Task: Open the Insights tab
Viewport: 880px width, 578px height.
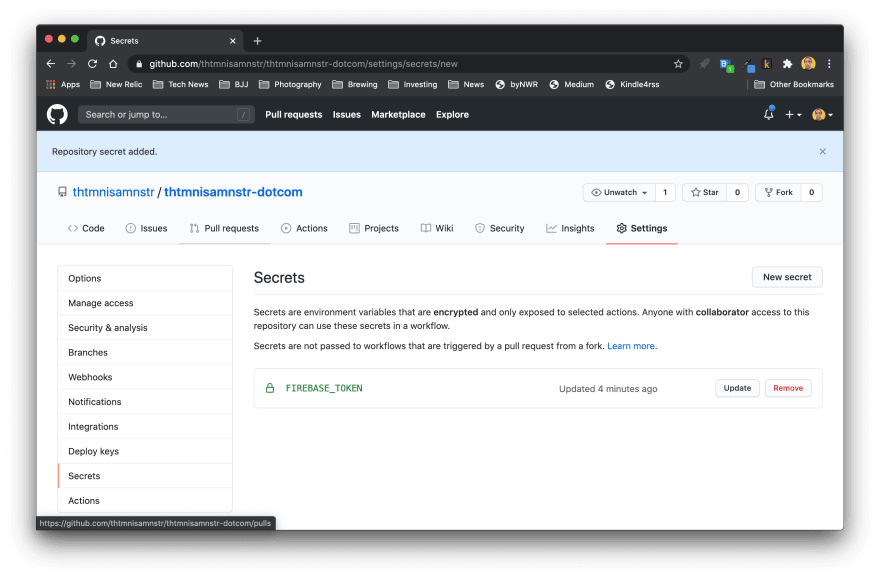Action: (570, 228)
